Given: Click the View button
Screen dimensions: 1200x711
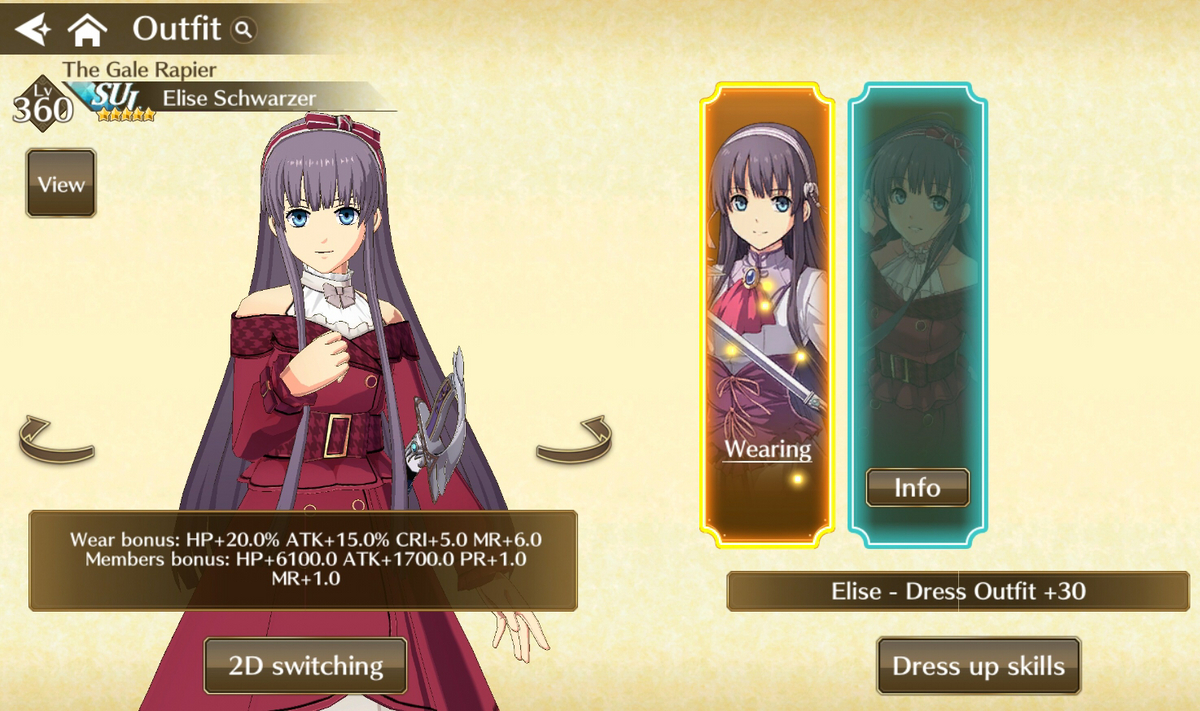Looking at the screenshot, I should tap(61, 184).
